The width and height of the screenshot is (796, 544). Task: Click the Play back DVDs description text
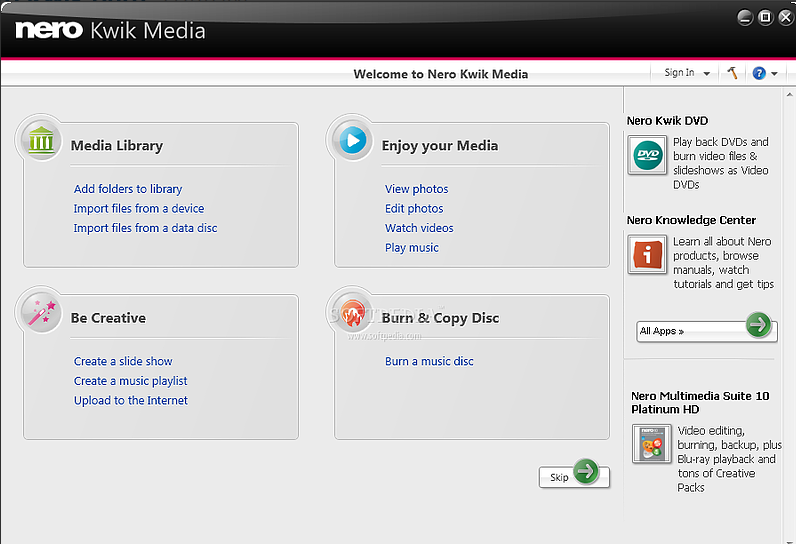coord(721,163)
